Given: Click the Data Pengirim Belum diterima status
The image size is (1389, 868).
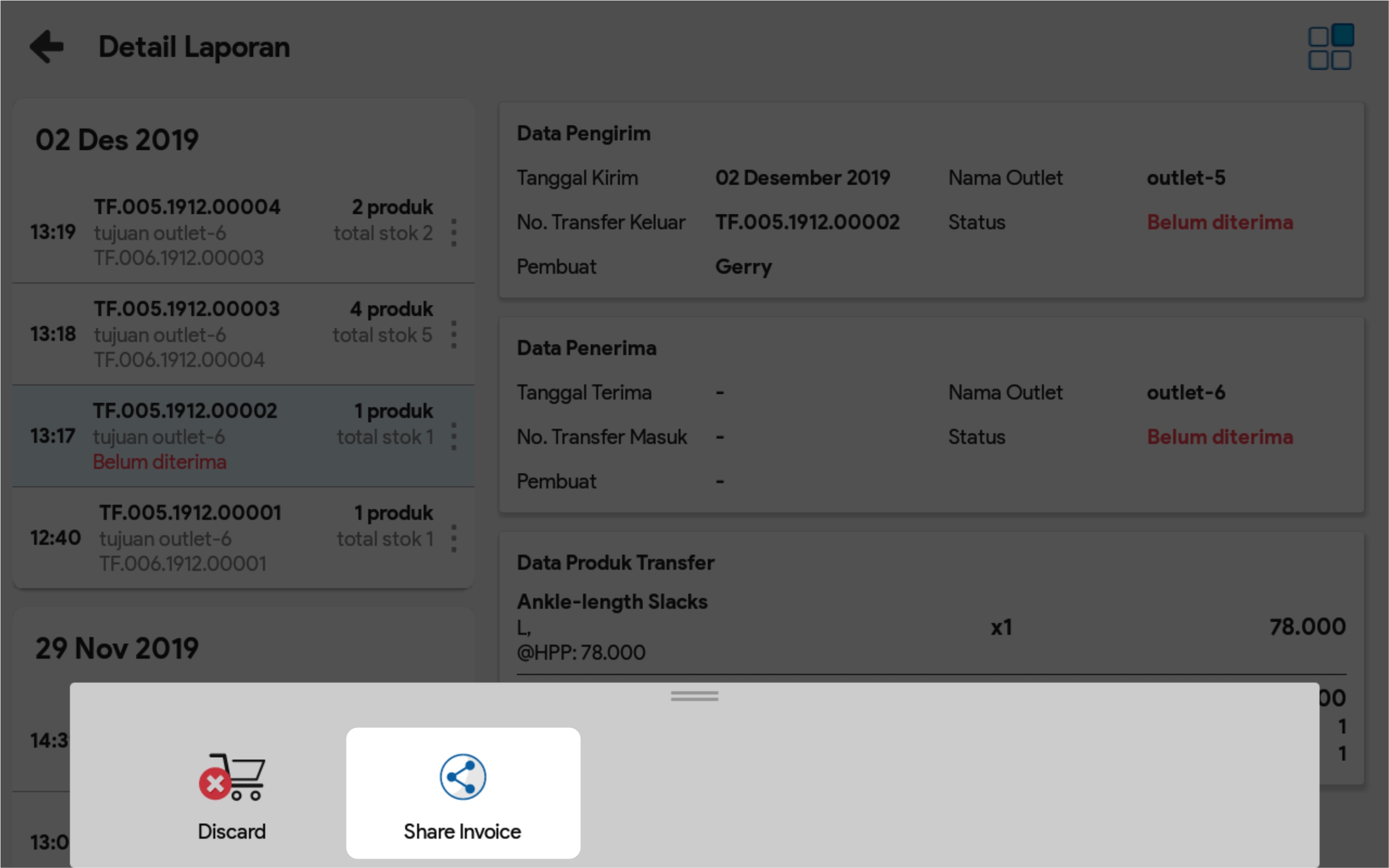Looking at the screenshot, I should coord(1220,222).
